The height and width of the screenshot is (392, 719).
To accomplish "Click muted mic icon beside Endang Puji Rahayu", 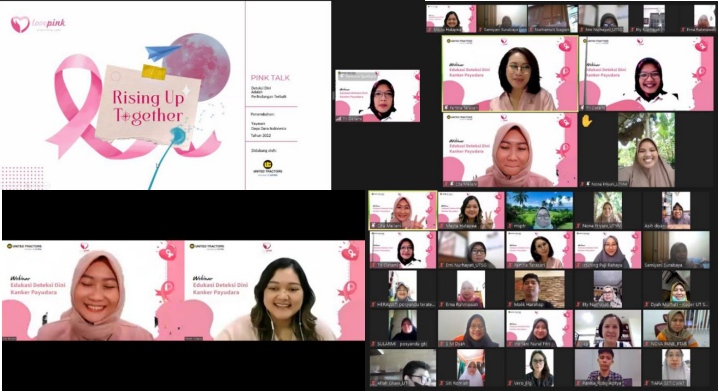I will 579,265.
